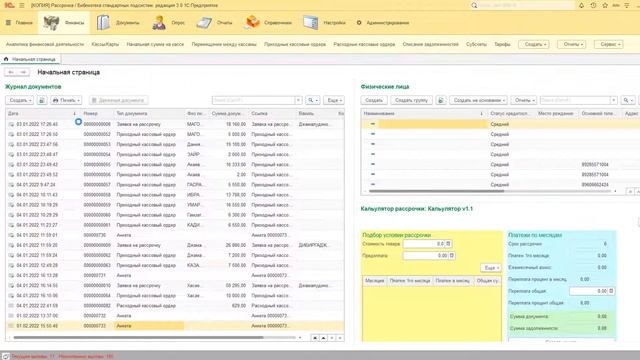640x360 pixels.
Task: Open Начальная сумма на кассе link
Action: click(x=155, y=44)
